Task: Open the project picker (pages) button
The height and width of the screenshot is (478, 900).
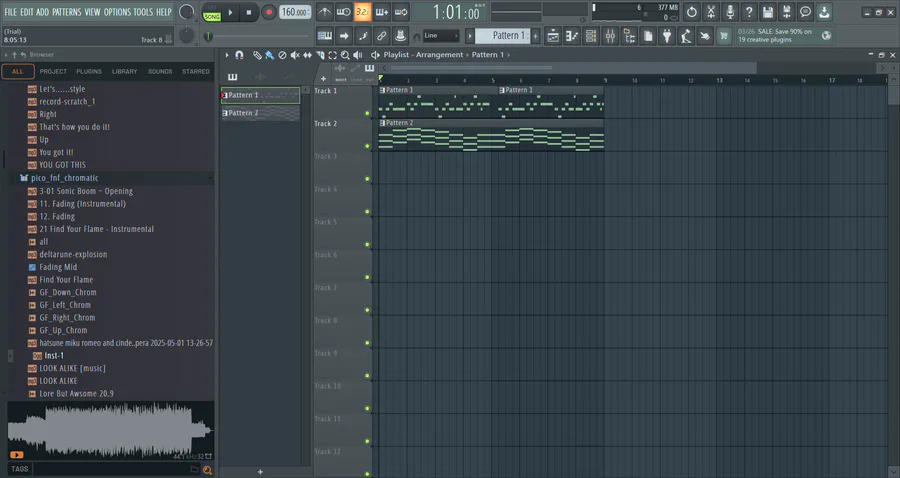Action: (x=648, y=36)
